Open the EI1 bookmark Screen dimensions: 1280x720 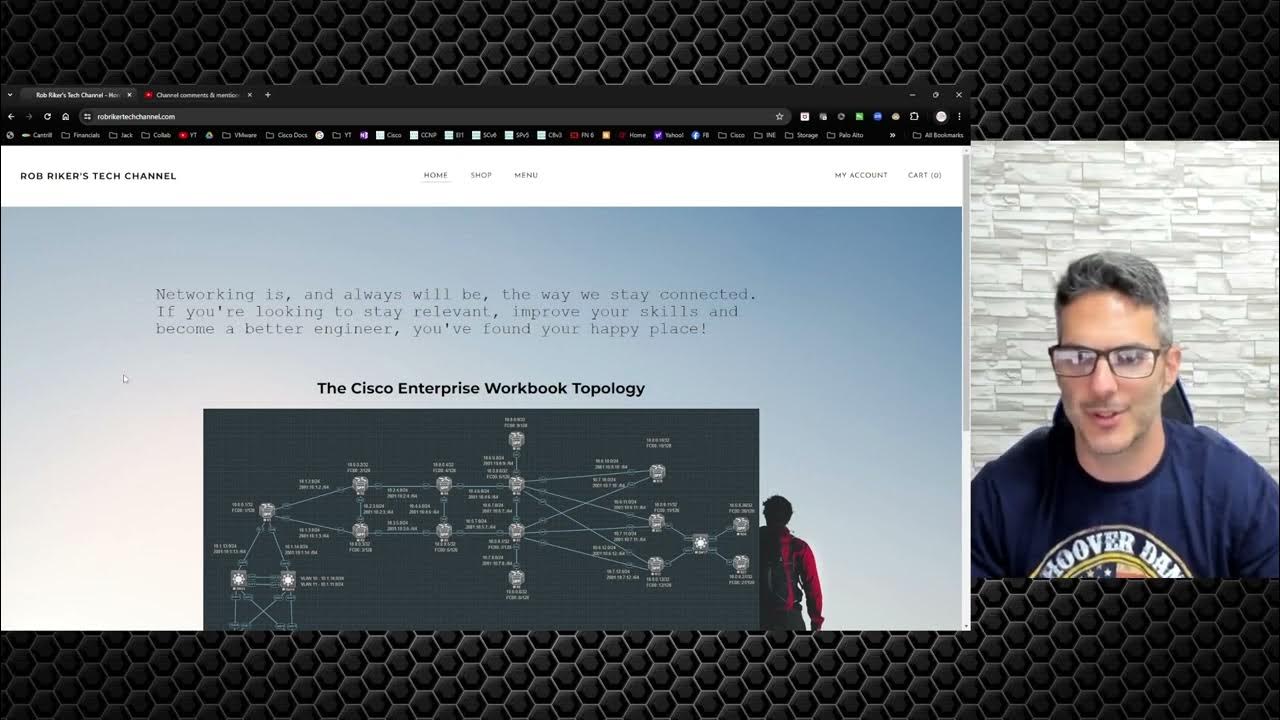[454, 135]
